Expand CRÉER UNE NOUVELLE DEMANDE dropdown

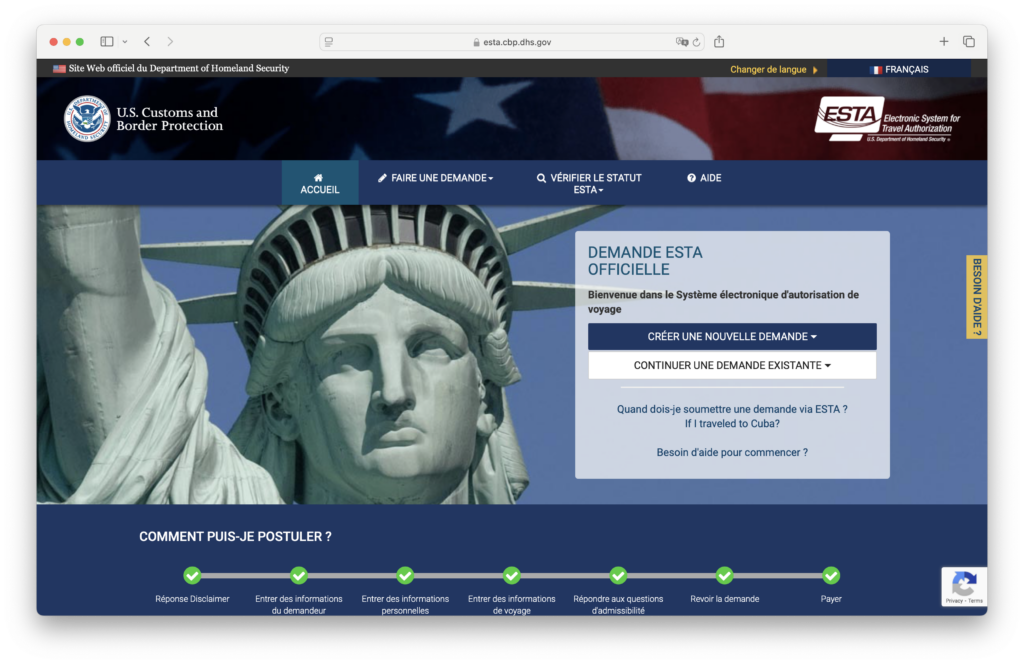(x=732, y=336)
